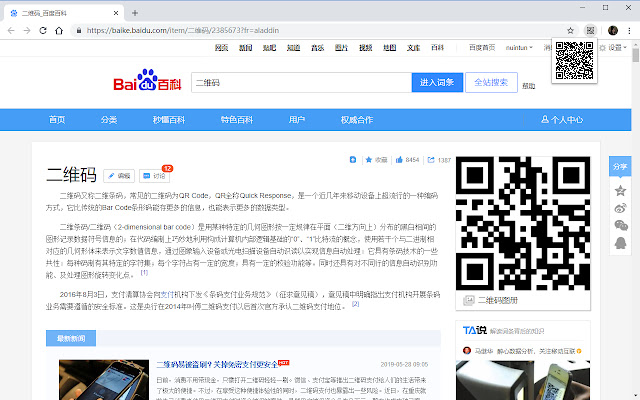Click the blue download icon above the article
Screen dimensions: 640x400
[x=353, y=160]
